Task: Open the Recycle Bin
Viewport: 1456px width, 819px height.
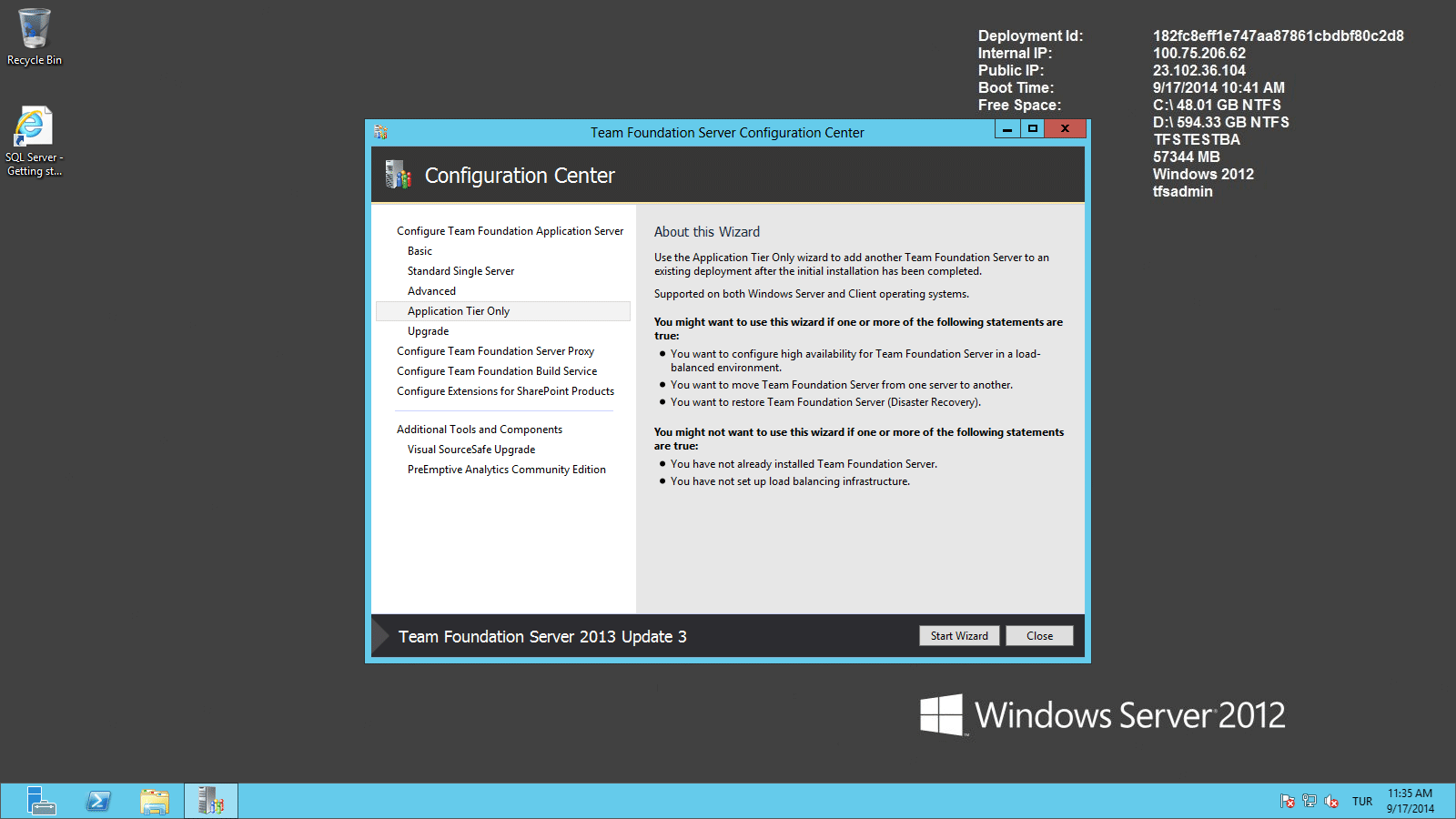Action: (34, 29)
